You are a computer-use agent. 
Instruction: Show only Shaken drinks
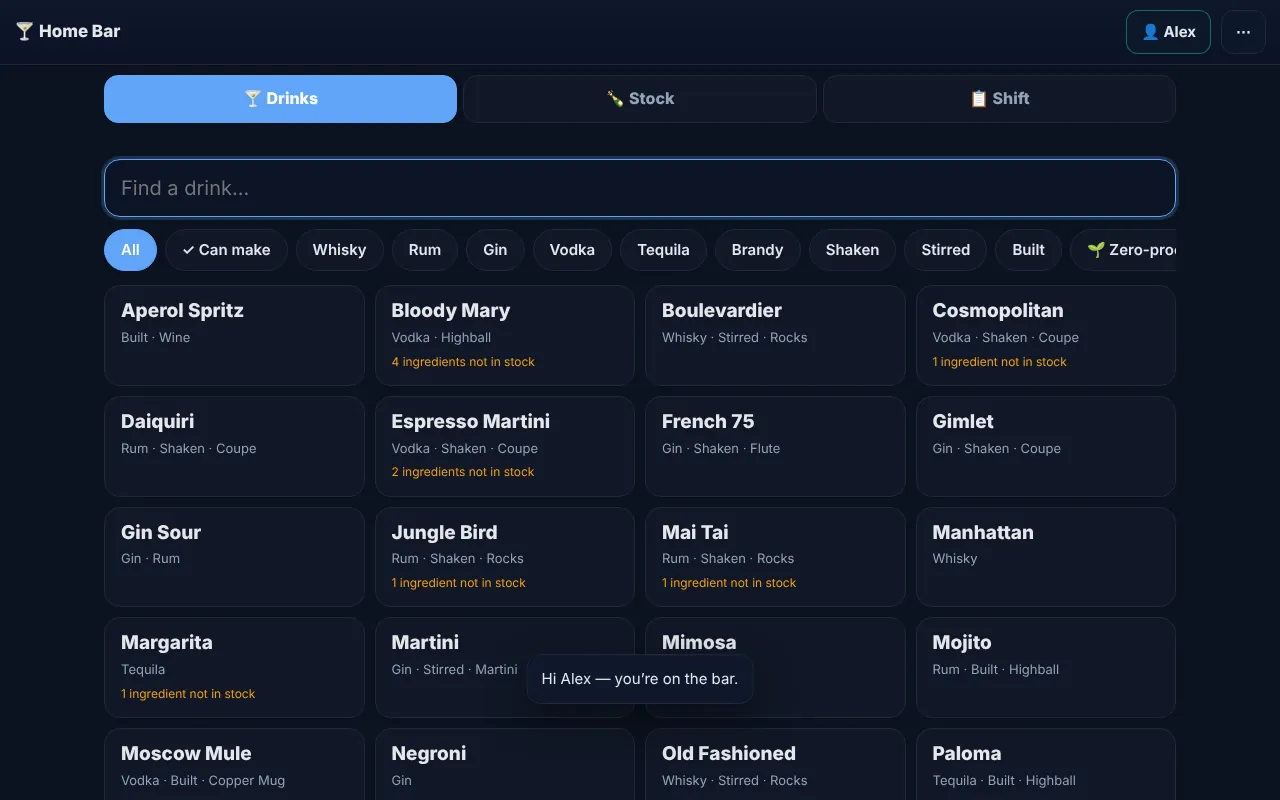click(x=852, y=250)
